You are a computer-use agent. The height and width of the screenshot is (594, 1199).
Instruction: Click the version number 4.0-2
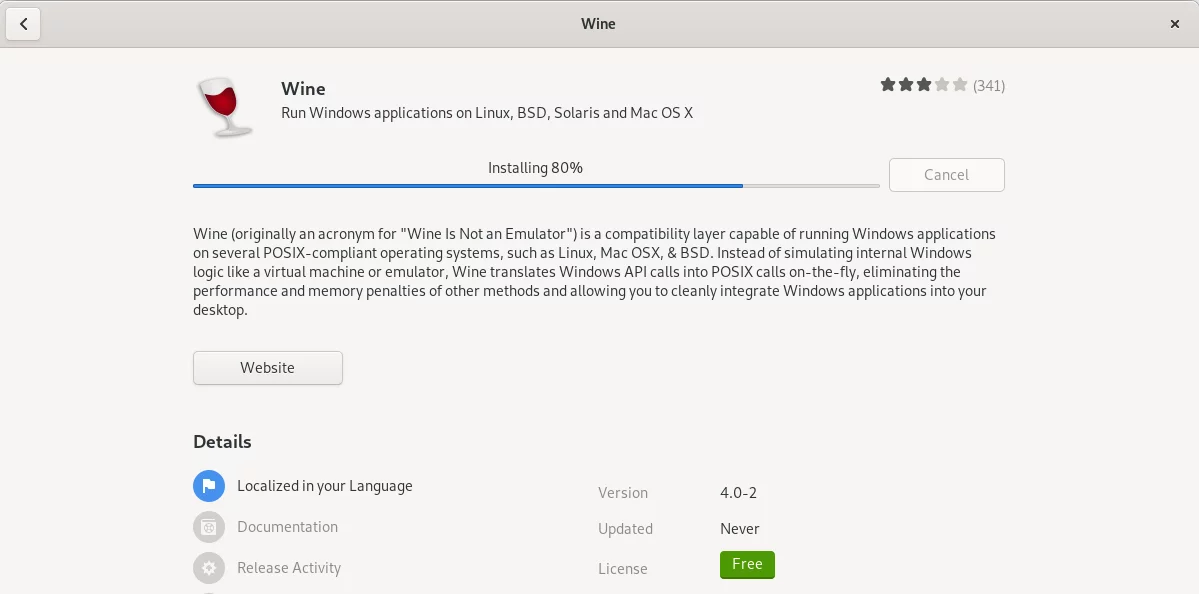click(739, 492)
